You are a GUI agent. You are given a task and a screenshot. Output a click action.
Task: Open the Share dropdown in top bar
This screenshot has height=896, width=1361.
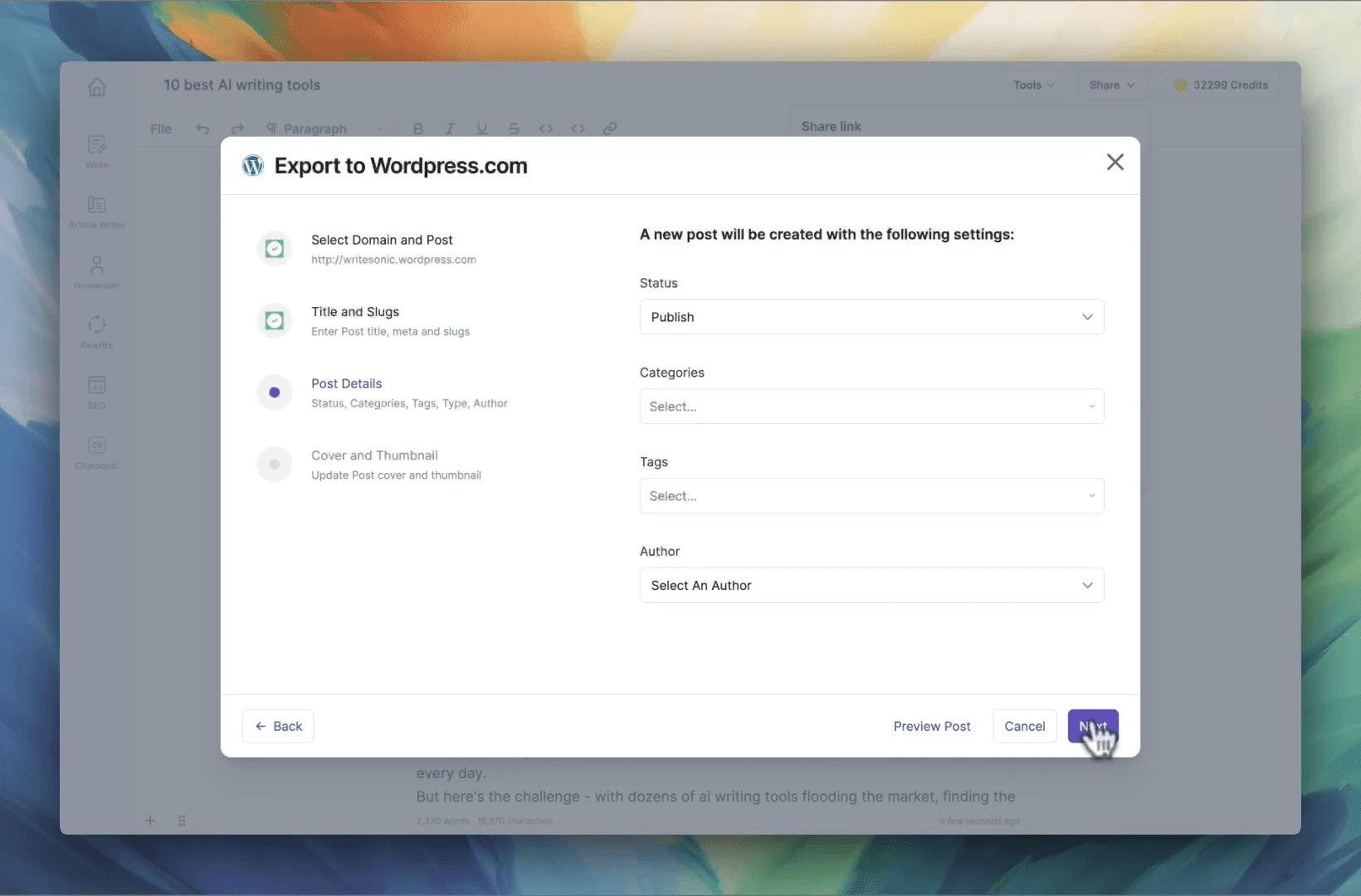point(1112,85)
